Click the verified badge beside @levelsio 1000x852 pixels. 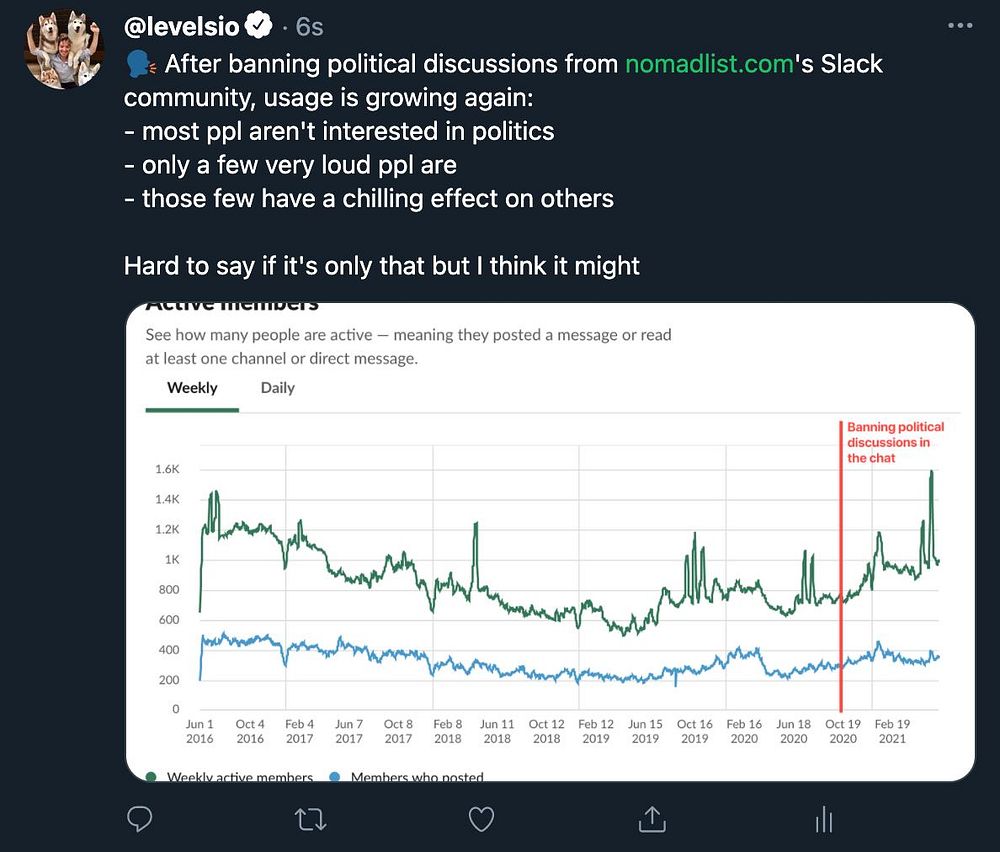[x=260, y=26]
